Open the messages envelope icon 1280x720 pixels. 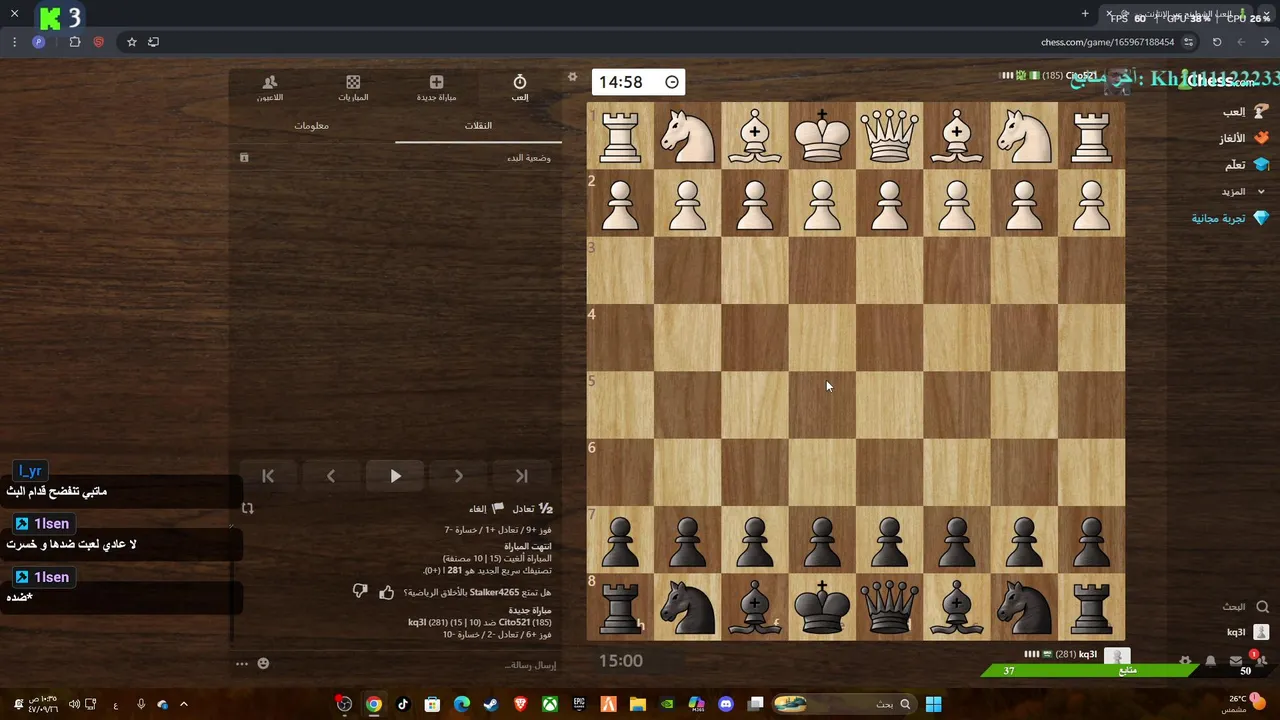coord(1236,661)
